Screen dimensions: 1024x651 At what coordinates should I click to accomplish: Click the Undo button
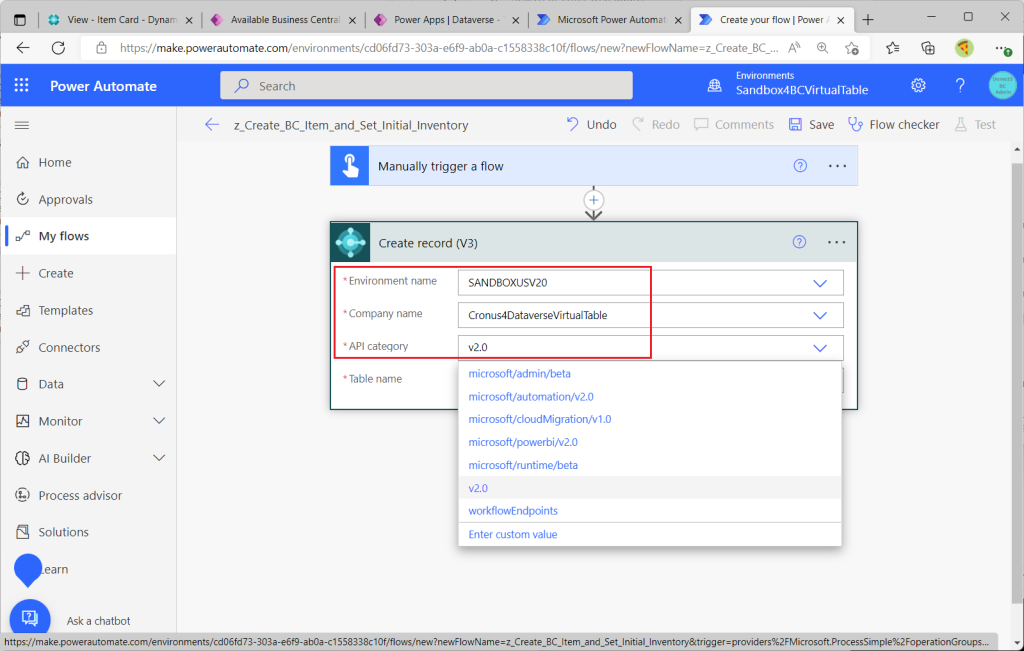pos(591,125)
